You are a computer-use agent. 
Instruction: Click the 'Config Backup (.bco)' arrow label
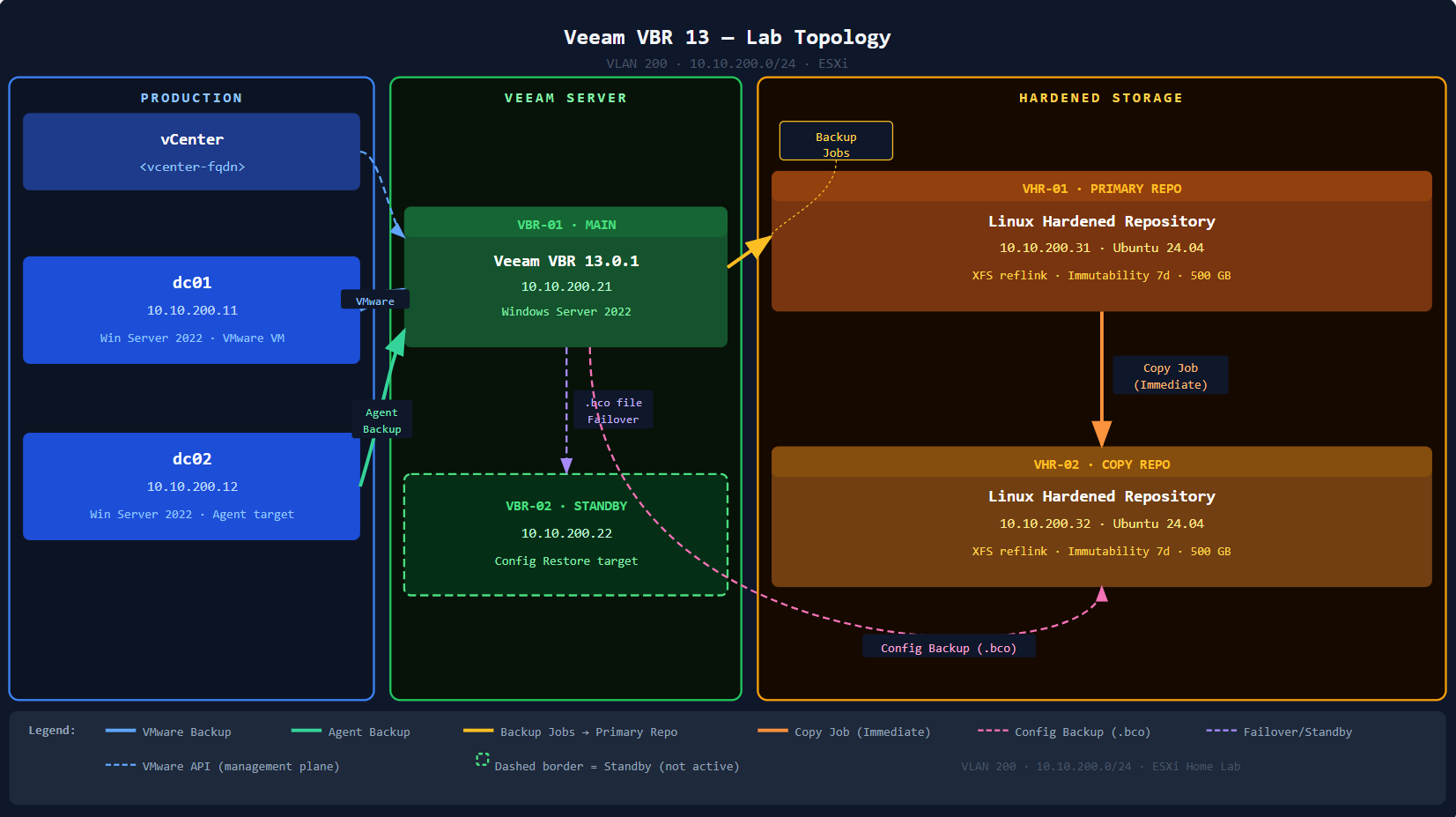949,648
